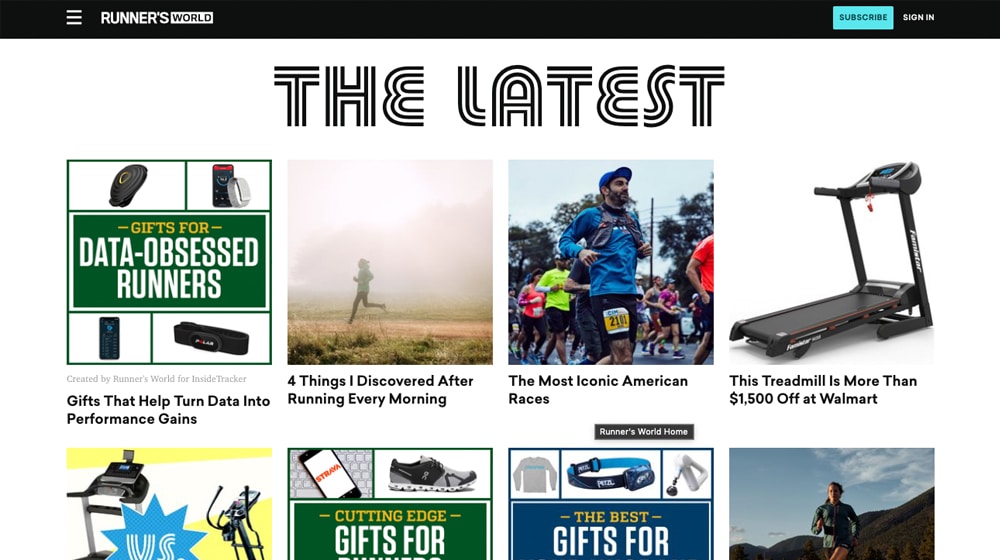The image size is (1000, 560).
Task: Click the Runner's World logo
Action: [x=157, y=18]
